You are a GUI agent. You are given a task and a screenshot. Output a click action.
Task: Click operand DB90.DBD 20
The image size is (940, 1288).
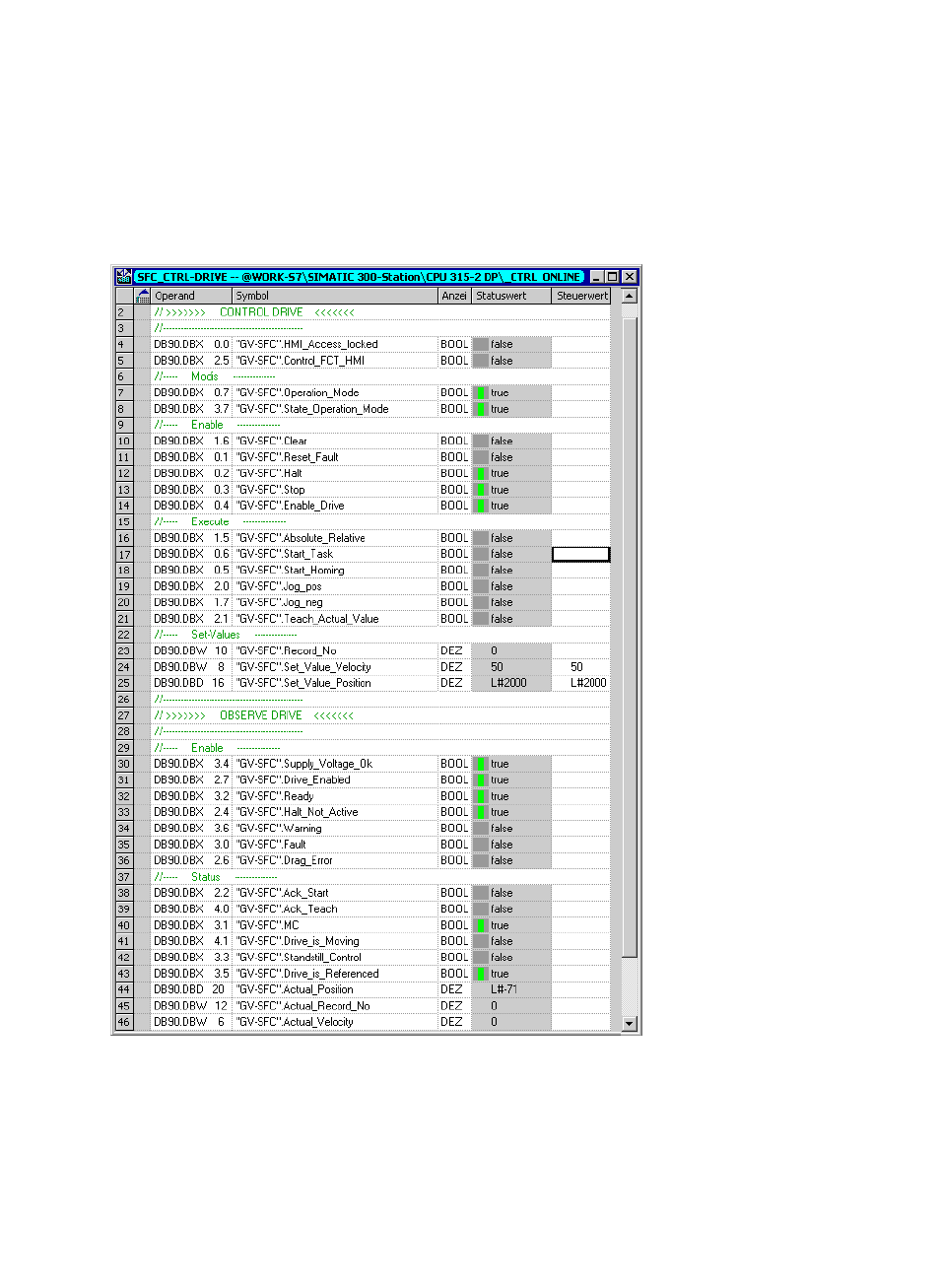[x=189, y=989]
